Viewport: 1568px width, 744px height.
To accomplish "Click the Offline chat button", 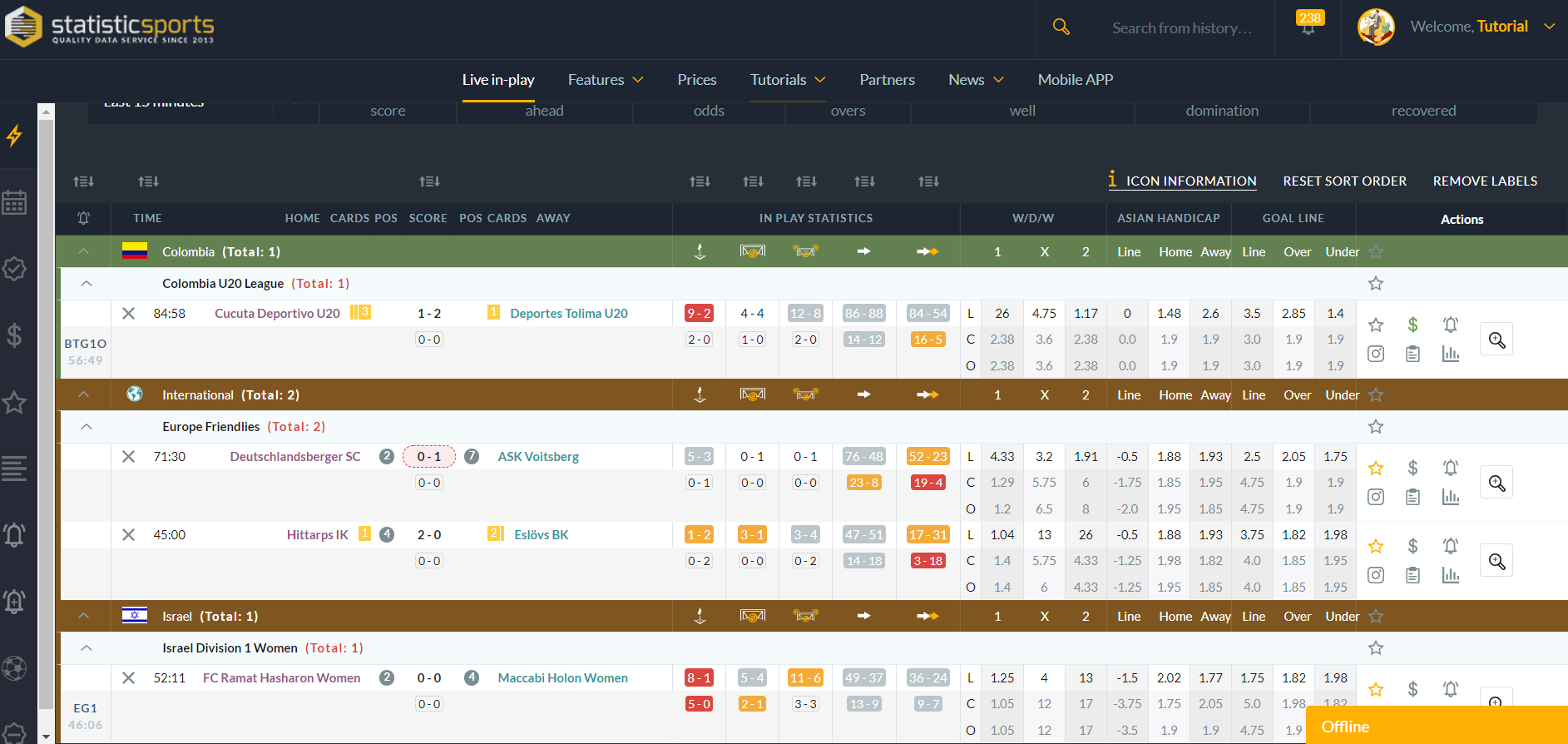I will [1437, 726].
